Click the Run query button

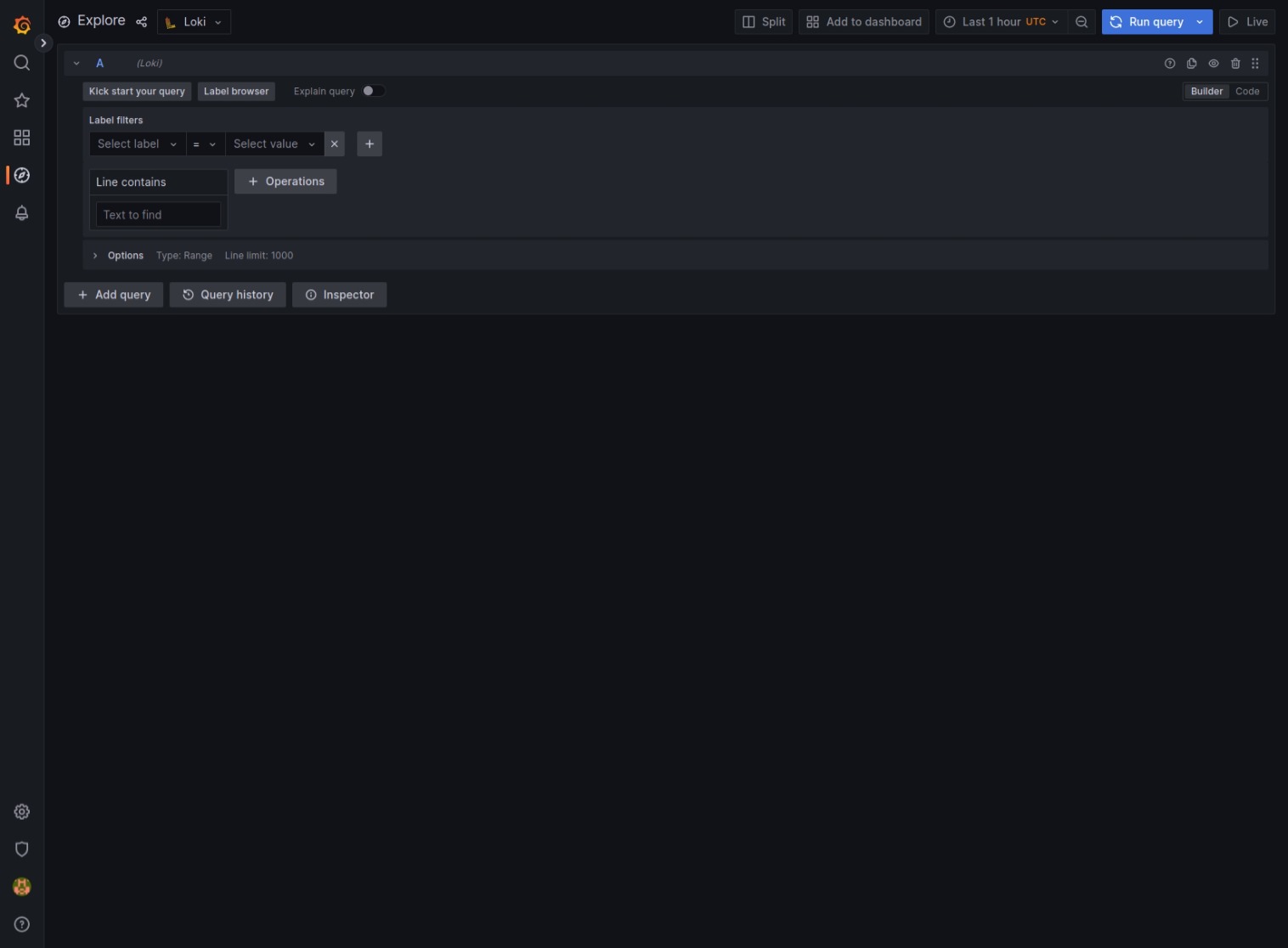[1147, 22]
